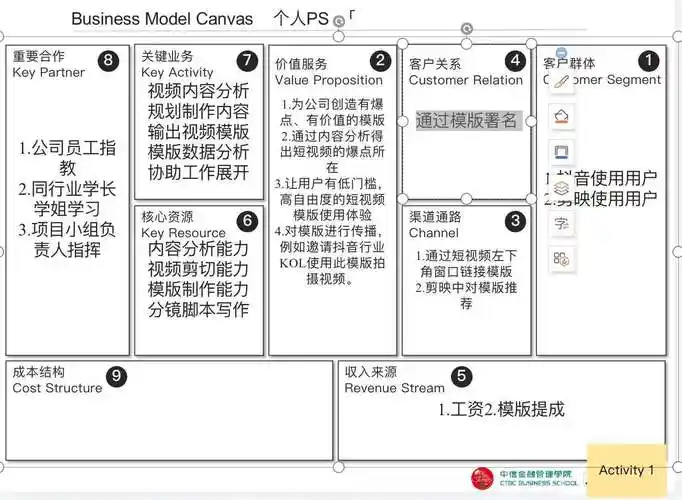Click the 字 text style icon
The height and width of the screenshot is (500, 682).
click(561, 224)
